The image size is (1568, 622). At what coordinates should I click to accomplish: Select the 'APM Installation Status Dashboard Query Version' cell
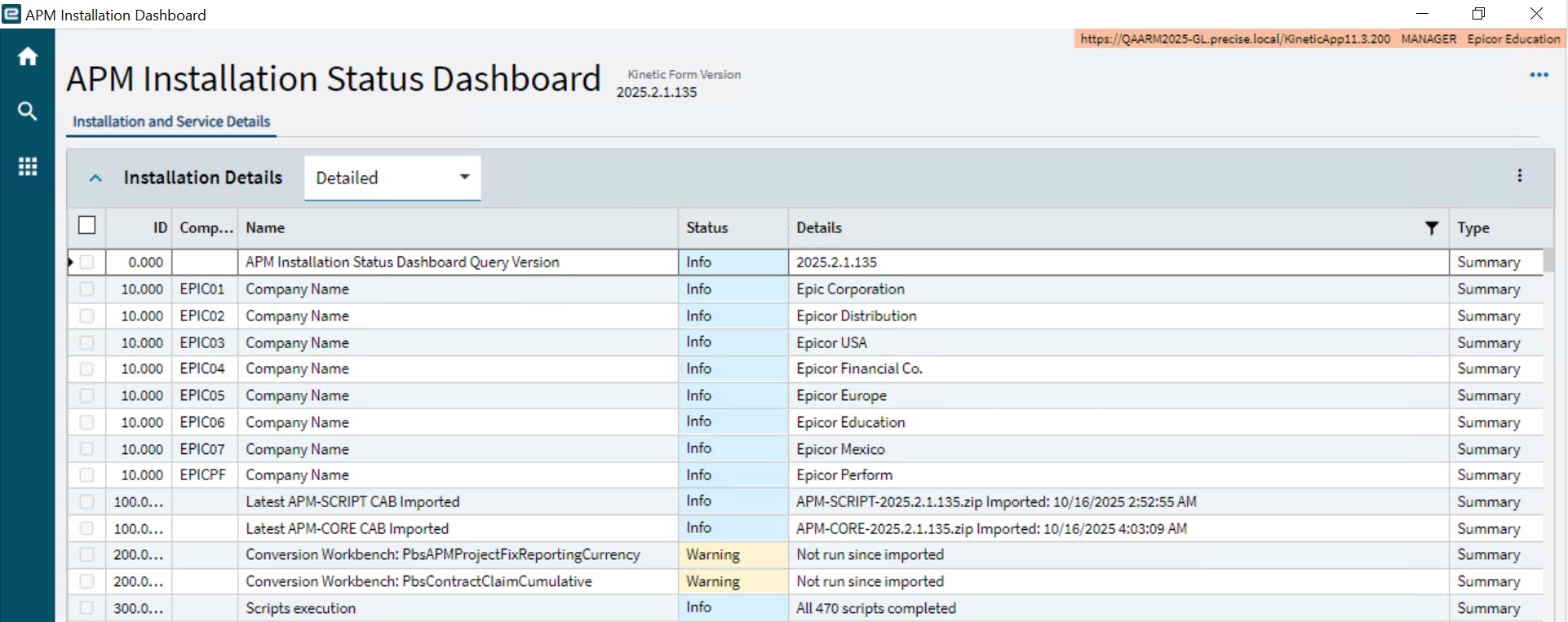coord(458,262)
